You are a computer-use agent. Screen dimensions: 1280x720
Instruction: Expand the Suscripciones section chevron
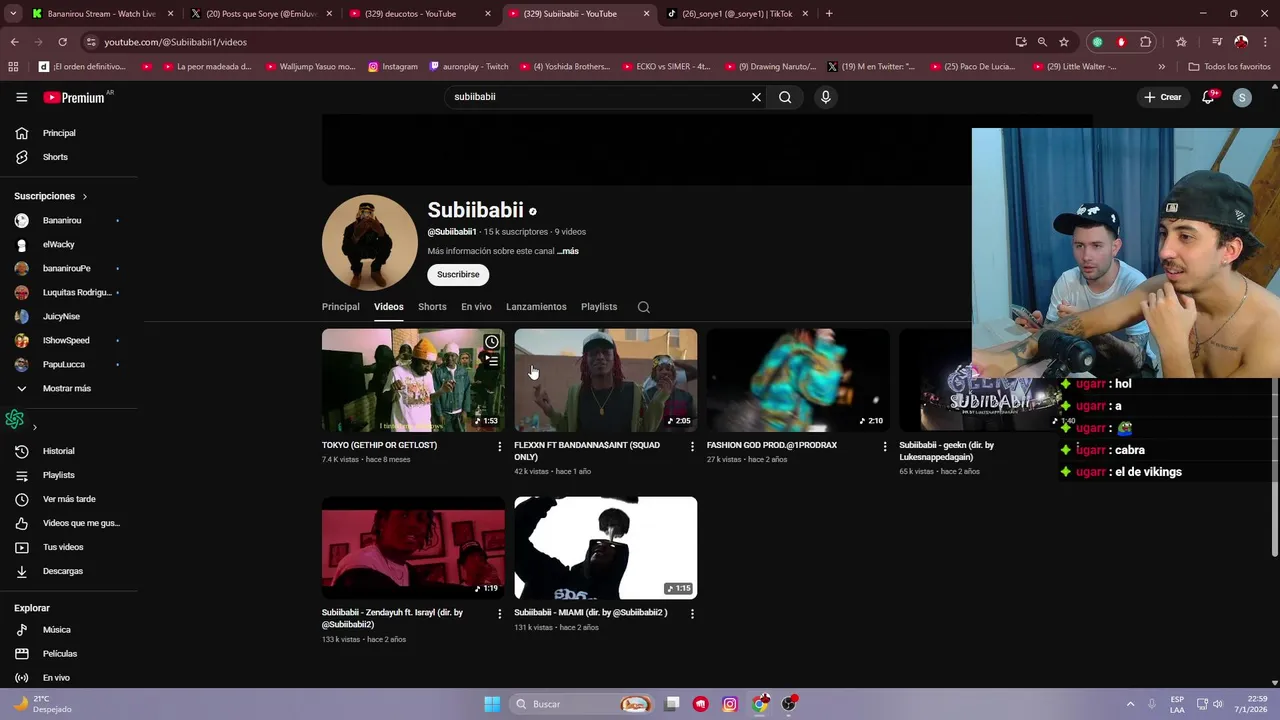click(x=85, y=196)
